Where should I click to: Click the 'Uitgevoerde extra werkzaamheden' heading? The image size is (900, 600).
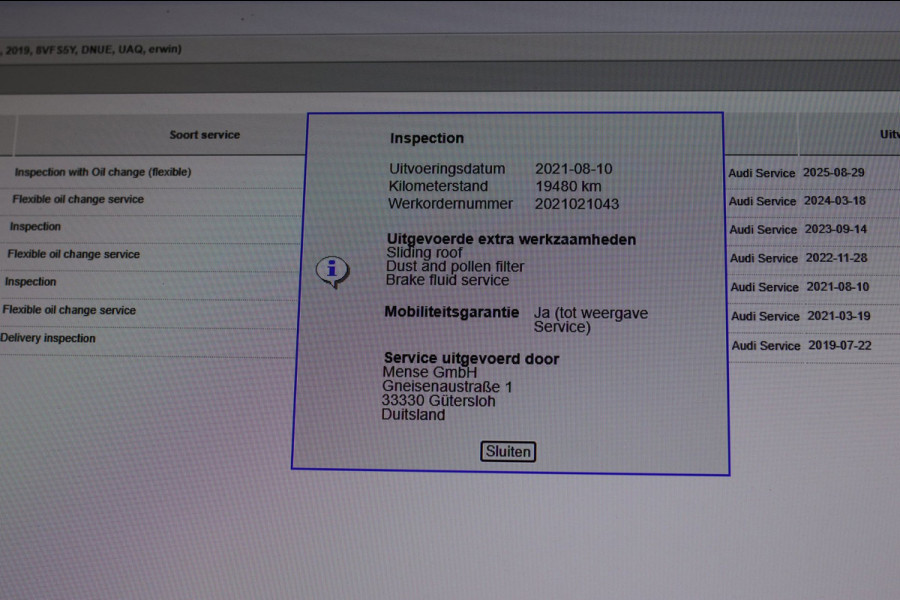point(511,239)
